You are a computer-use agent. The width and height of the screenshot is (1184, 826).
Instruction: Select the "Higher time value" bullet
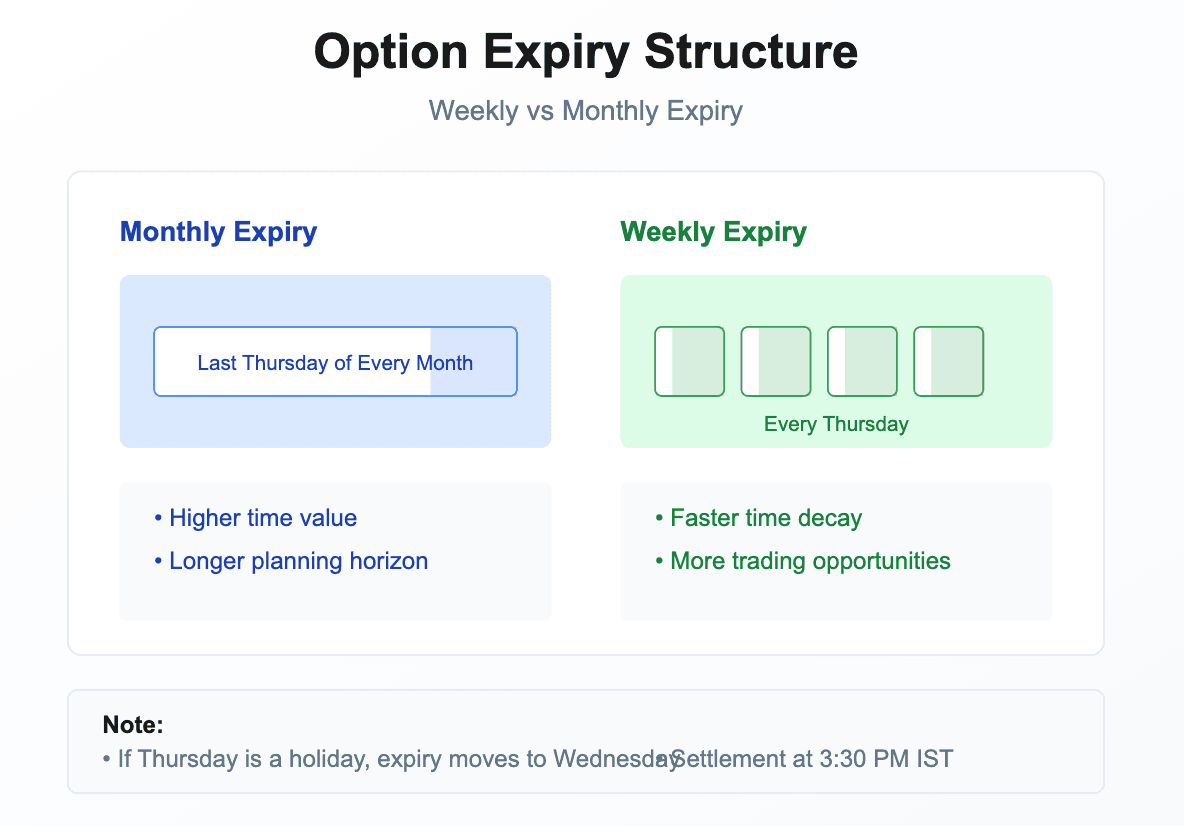[x=256, y=518]
